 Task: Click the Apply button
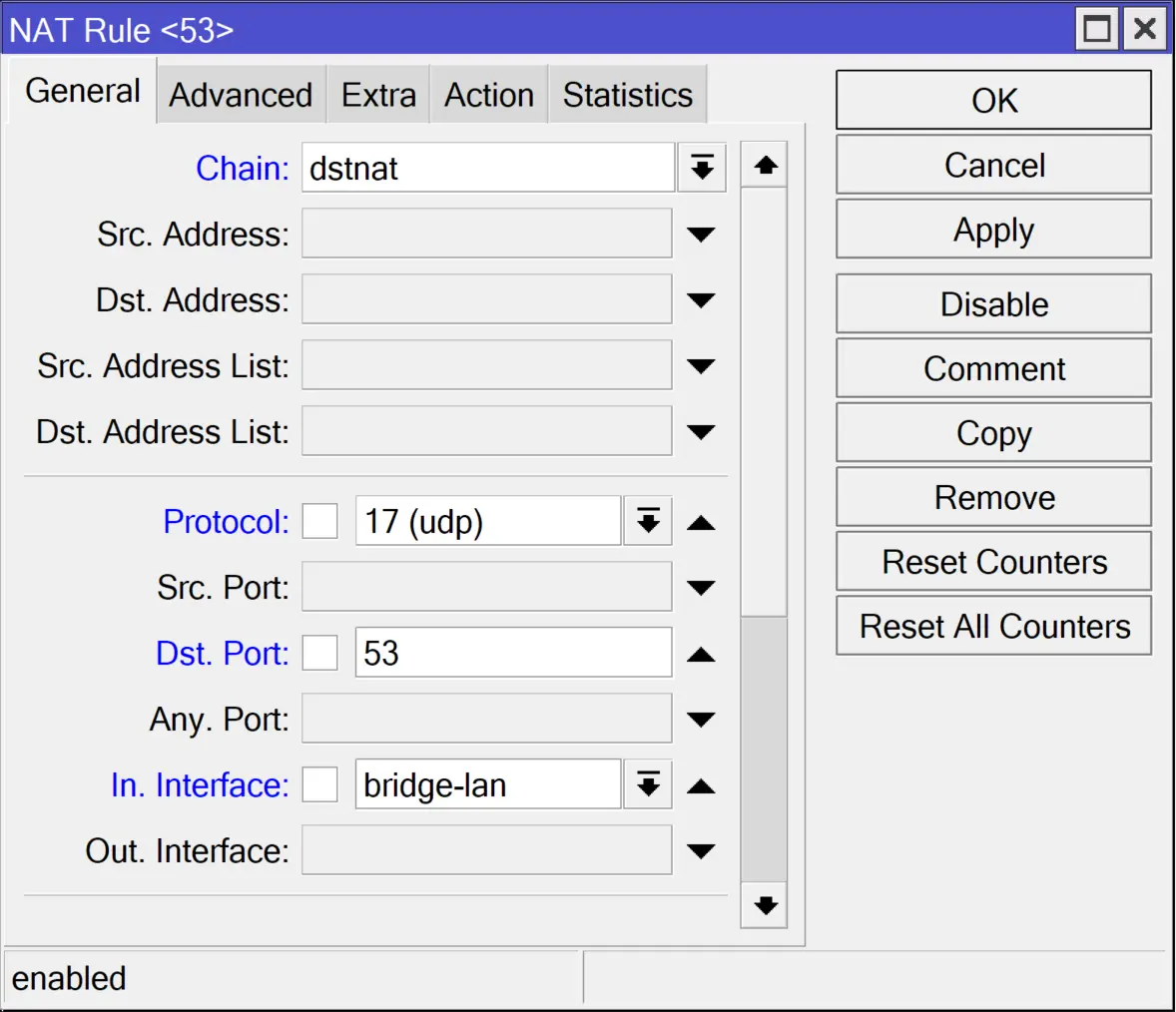click(x=993, y=230)
